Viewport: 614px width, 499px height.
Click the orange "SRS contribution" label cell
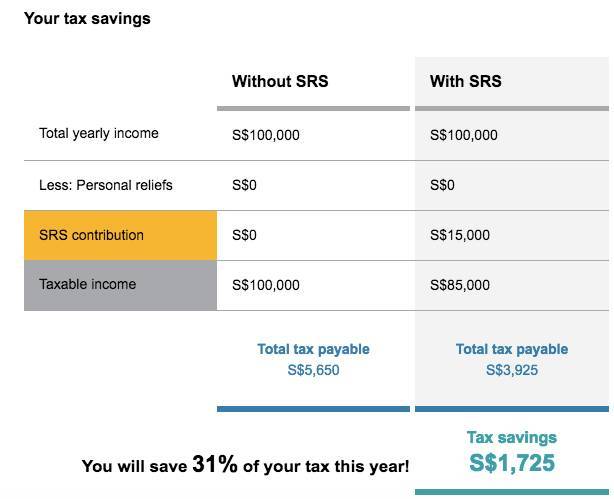[x=120, y=235]
